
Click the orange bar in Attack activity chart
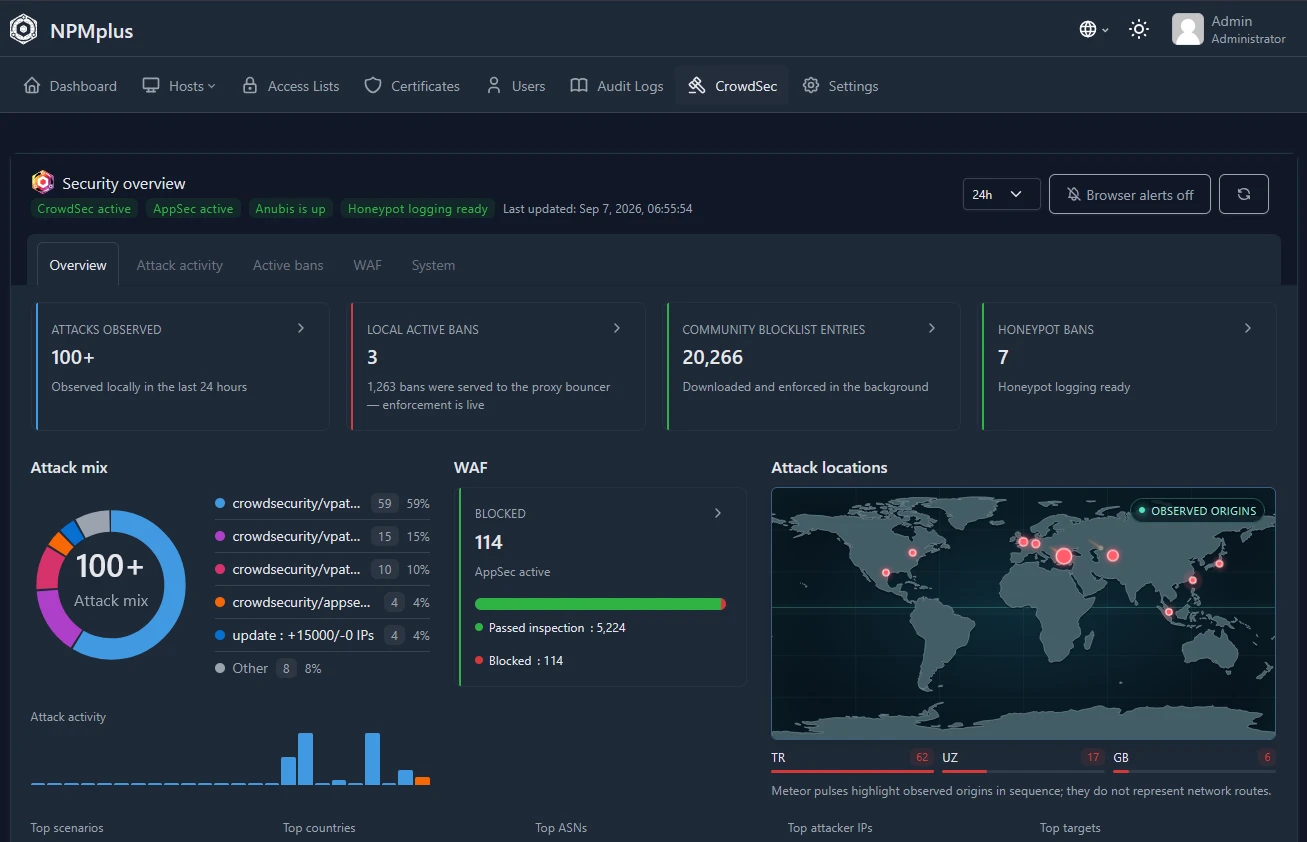(422, 781)
